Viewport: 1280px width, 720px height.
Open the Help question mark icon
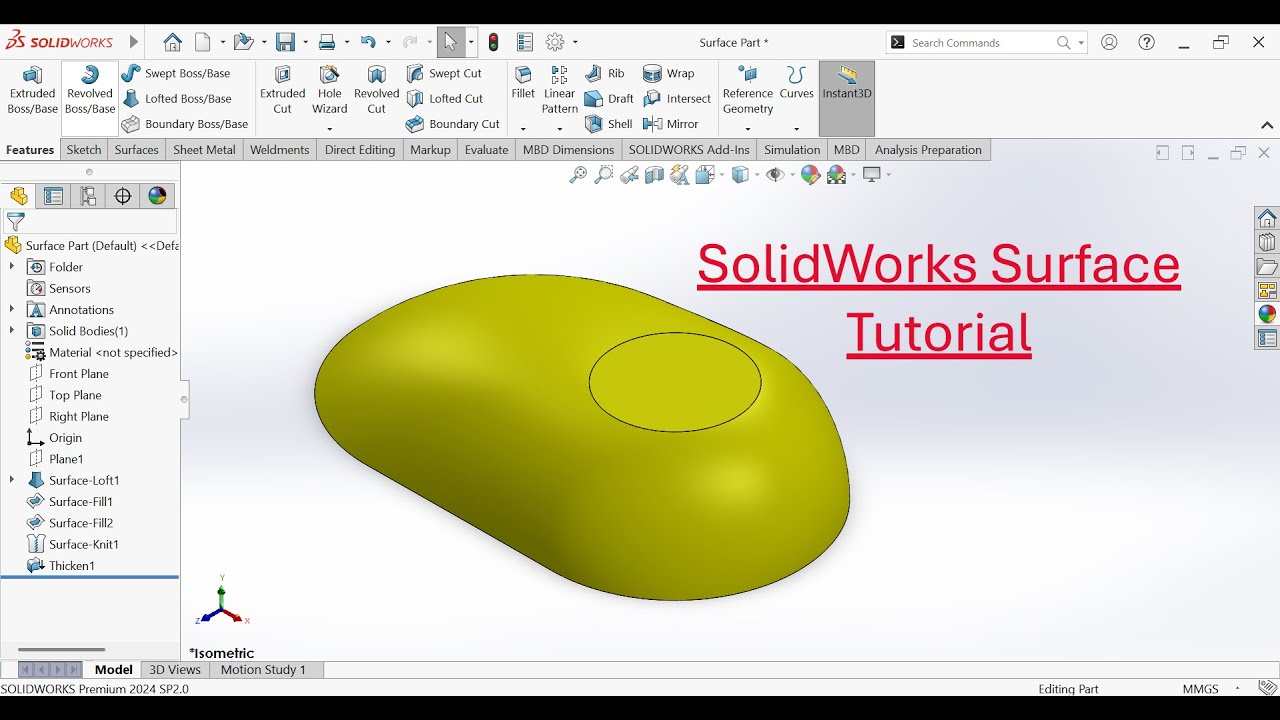click(x=1147, y=42)
